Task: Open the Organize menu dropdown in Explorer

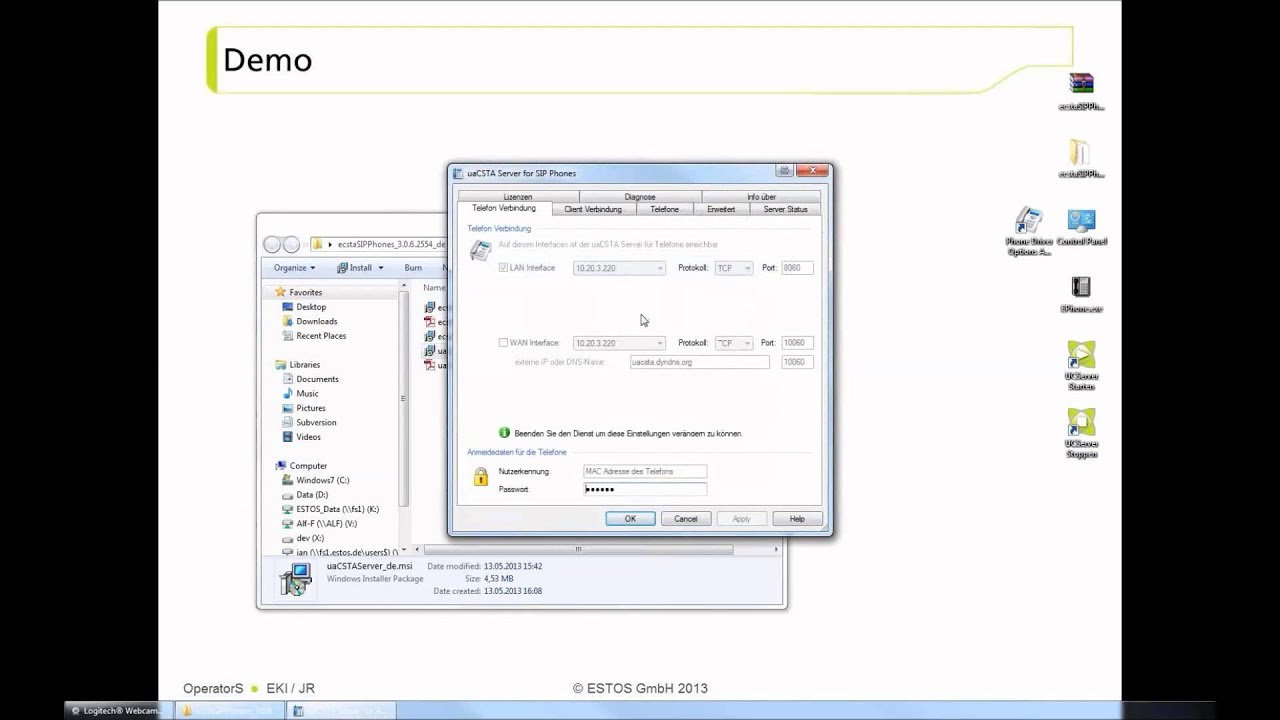Action: 294,268
